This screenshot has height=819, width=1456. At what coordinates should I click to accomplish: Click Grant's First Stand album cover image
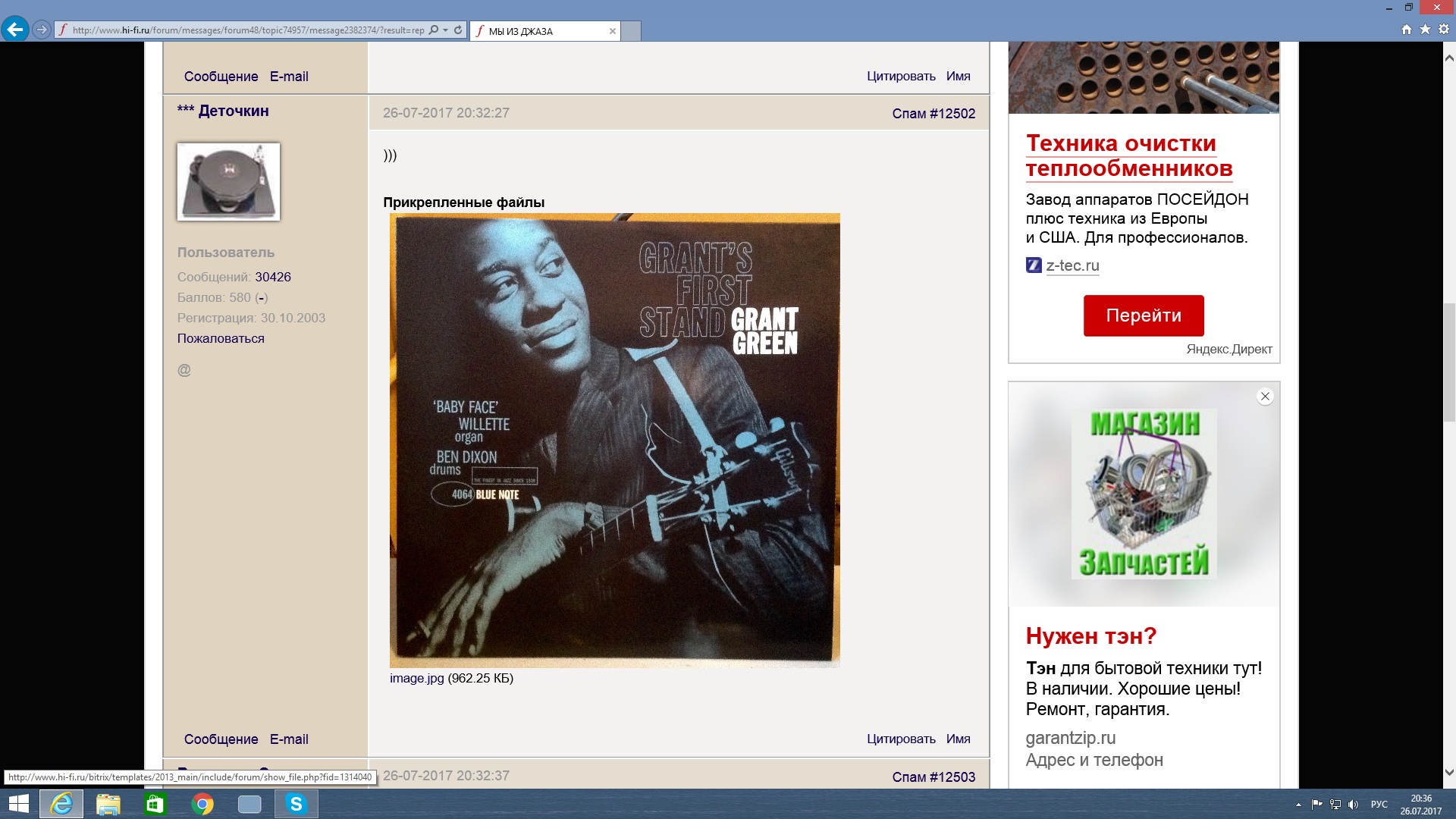click(x=614, y=440)
